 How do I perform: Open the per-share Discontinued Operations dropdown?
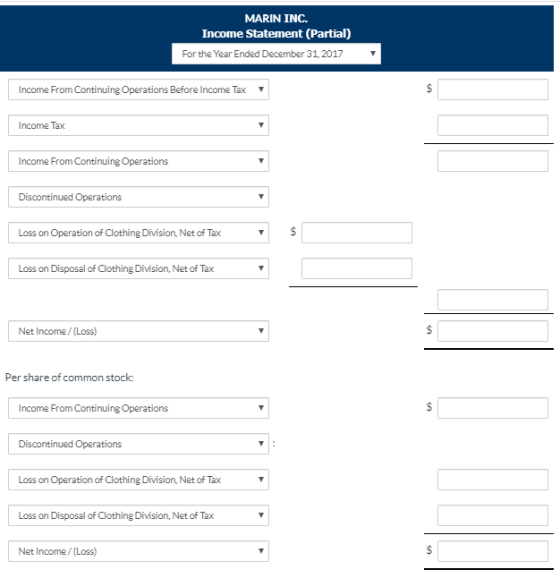pos(139,444)
